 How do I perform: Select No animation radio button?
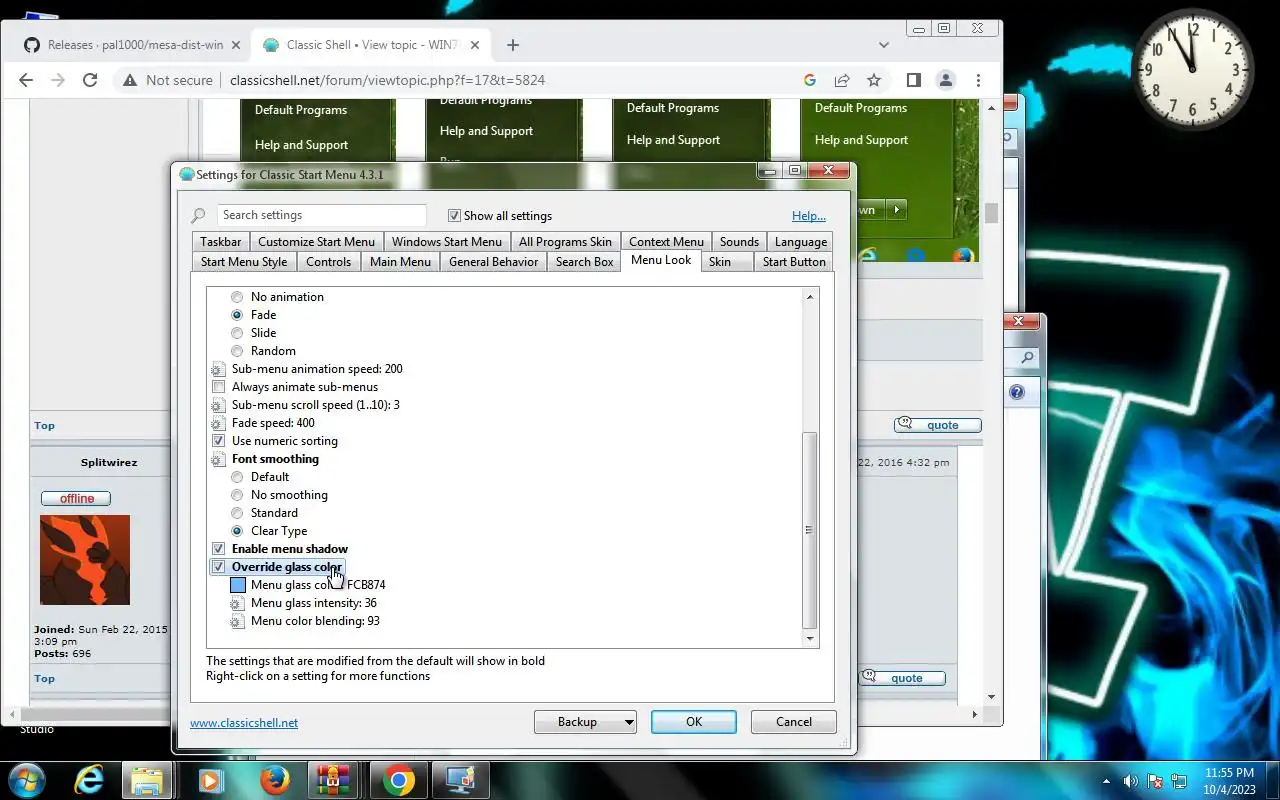[237, 297]
